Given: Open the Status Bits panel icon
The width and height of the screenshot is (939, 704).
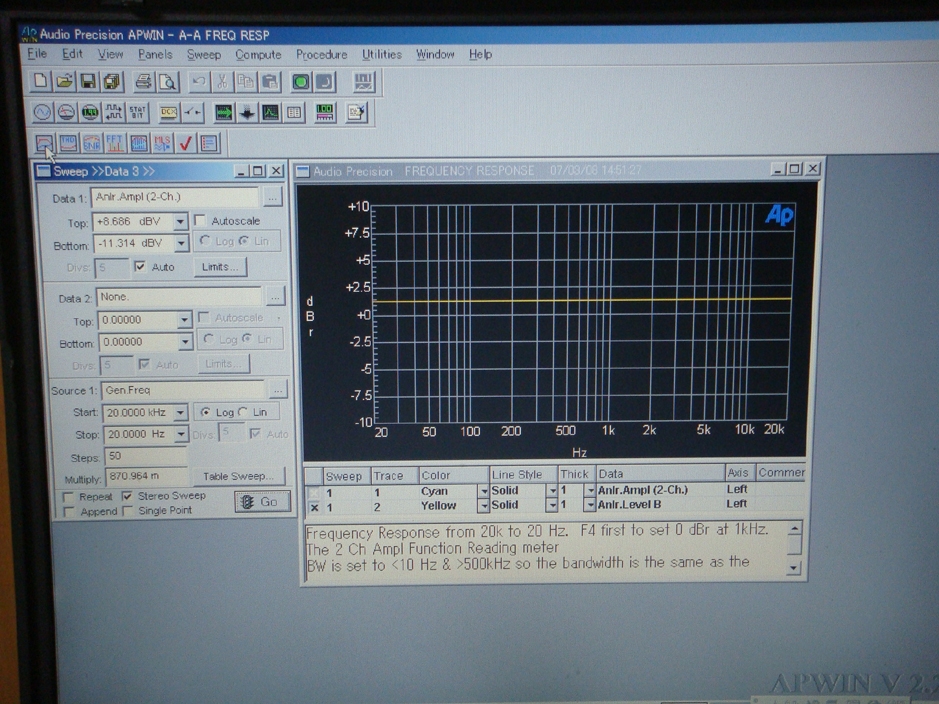Looking at the screenshot, I should (137, 112).
